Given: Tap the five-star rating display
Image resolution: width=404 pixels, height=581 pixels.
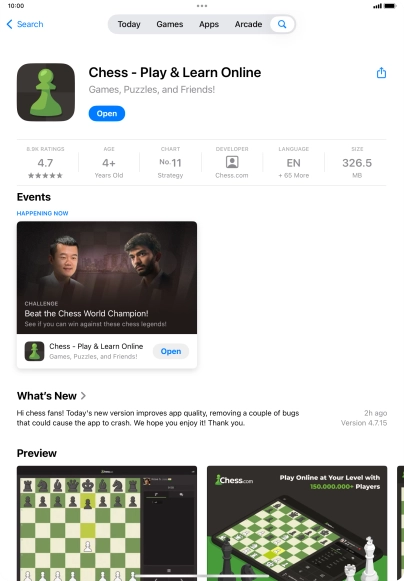Looking at the screenshot, I should tap(45, 176).
